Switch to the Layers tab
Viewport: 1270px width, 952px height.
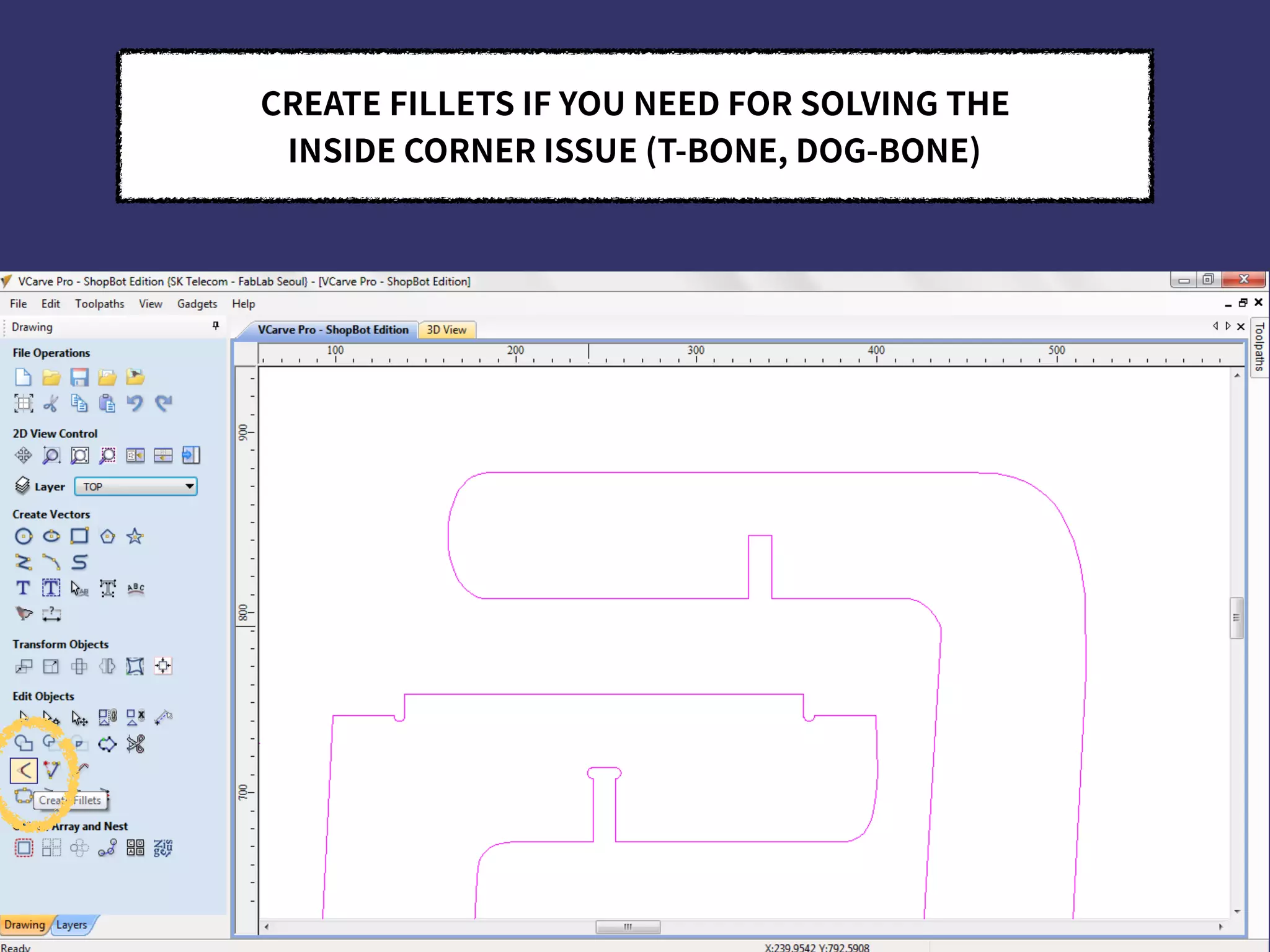click(72, 925)
